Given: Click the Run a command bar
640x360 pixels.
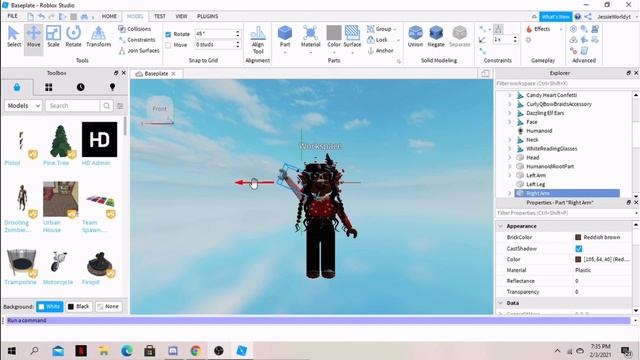Looking at the screenshot, I should coord(318,320).
